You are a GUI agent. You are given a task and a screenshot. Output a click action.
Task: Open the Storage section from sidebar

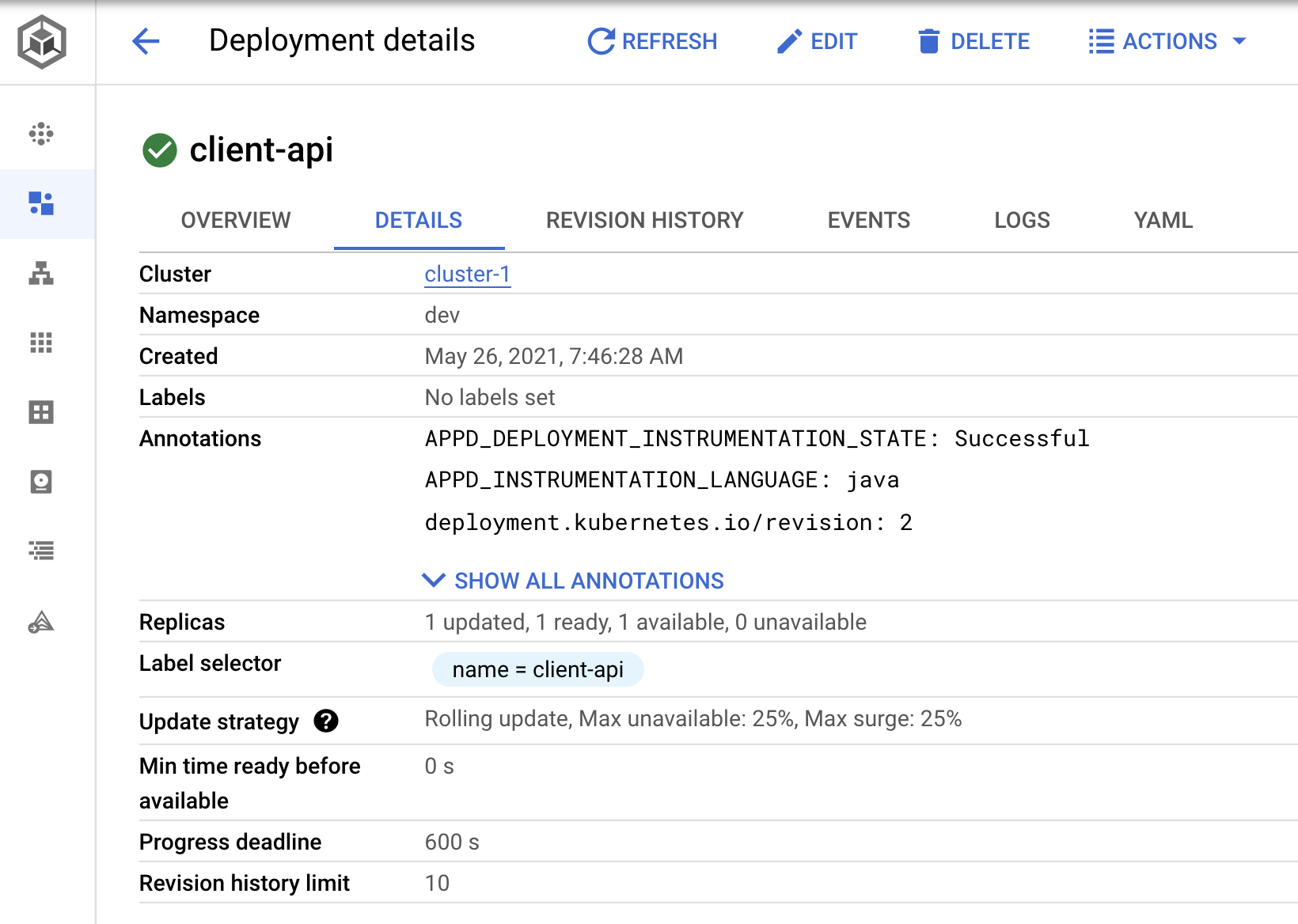click(x=40, y=482)
